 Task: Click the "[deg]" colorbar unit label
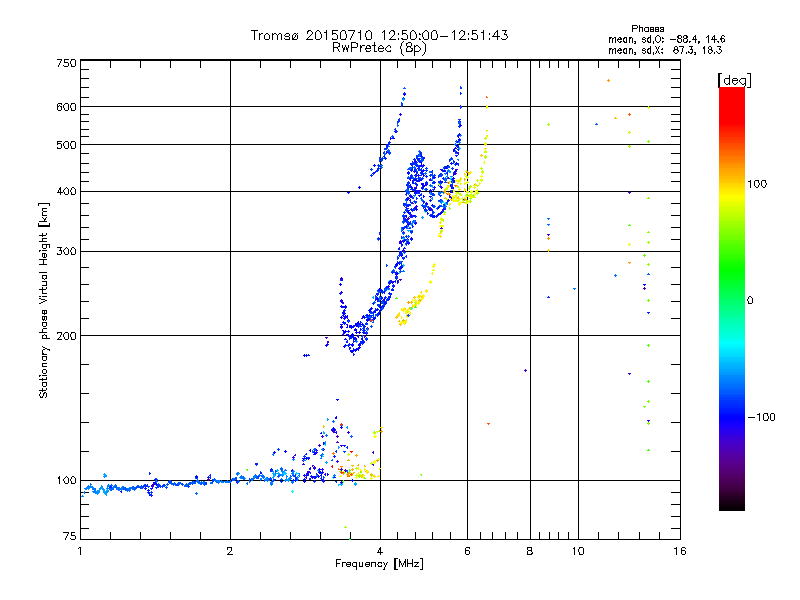(x=734, y=80)
